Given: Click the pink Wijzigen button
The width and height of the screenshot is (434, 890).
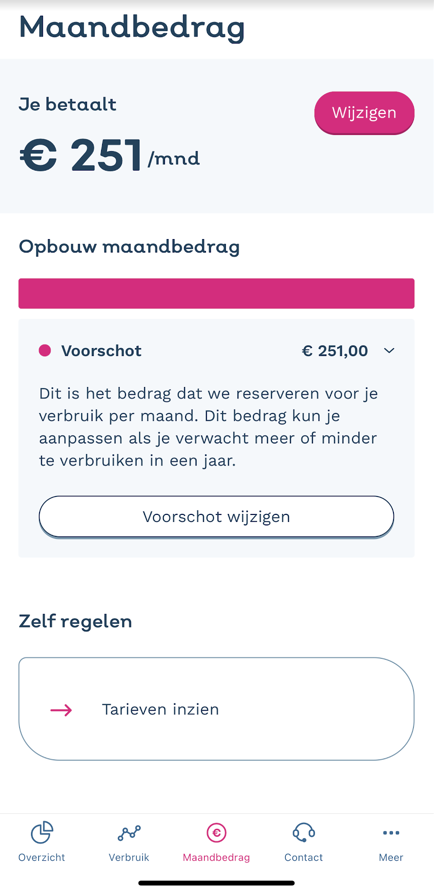Looking at the screenshot, I should [x=364, y=112].
